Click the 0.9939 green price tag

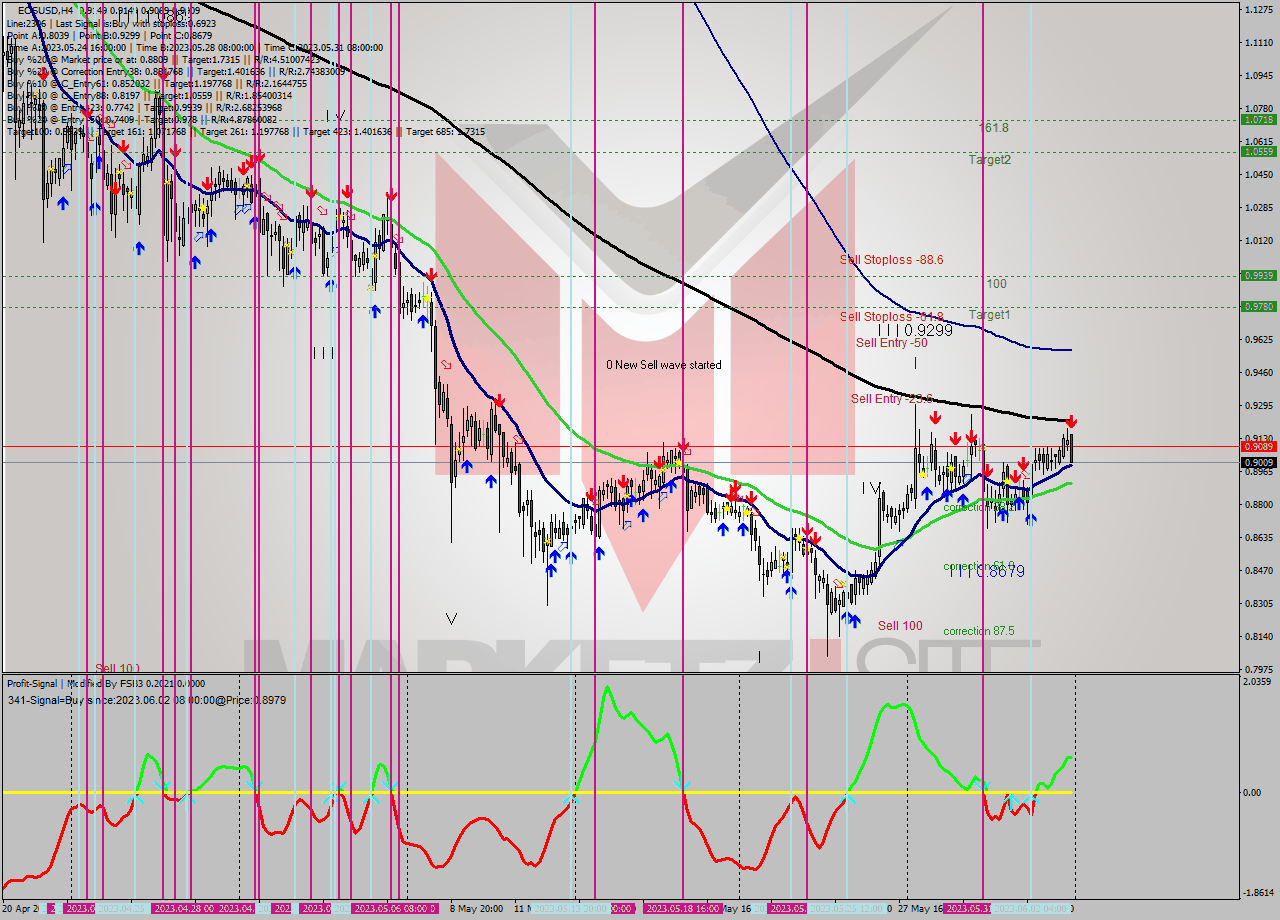click(1258, 275)
